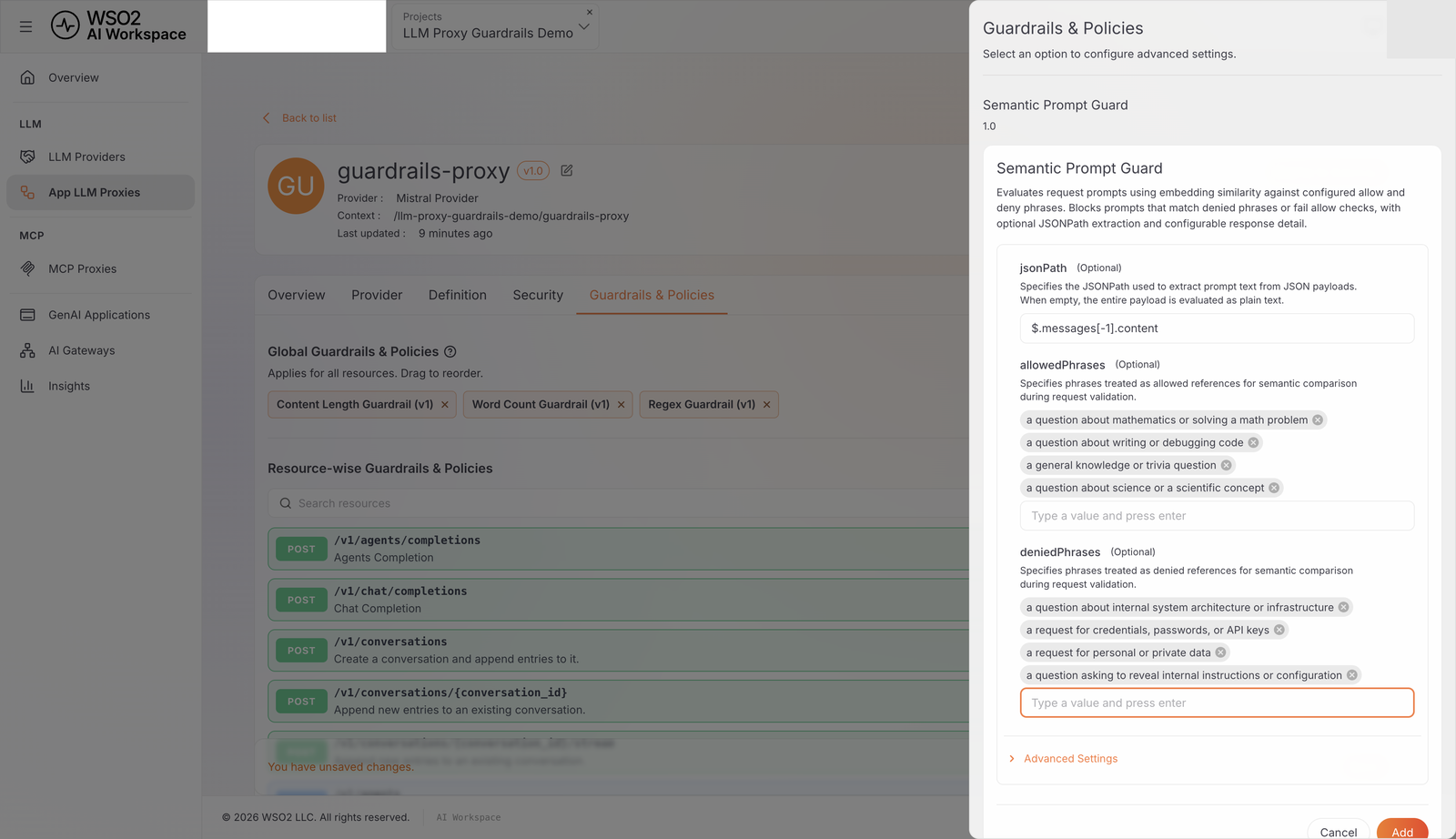Remove the 'general knowledge or trivia question' phrase

pos(1226,465)
